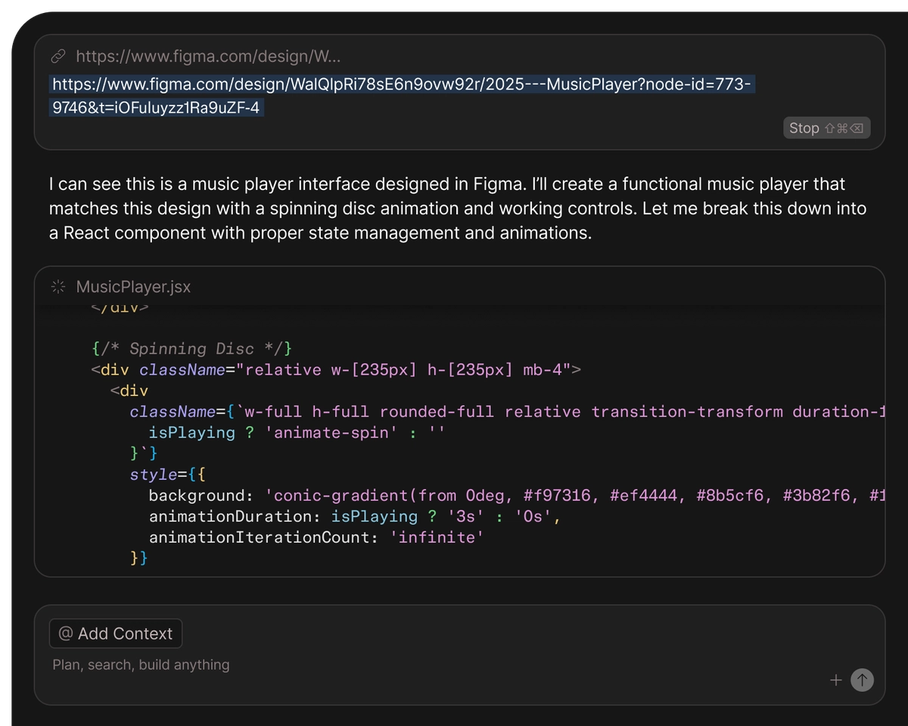
Task: Open the MusicPlayer.jsx file label
Action: pyautogui.click(x=133, y=287)
